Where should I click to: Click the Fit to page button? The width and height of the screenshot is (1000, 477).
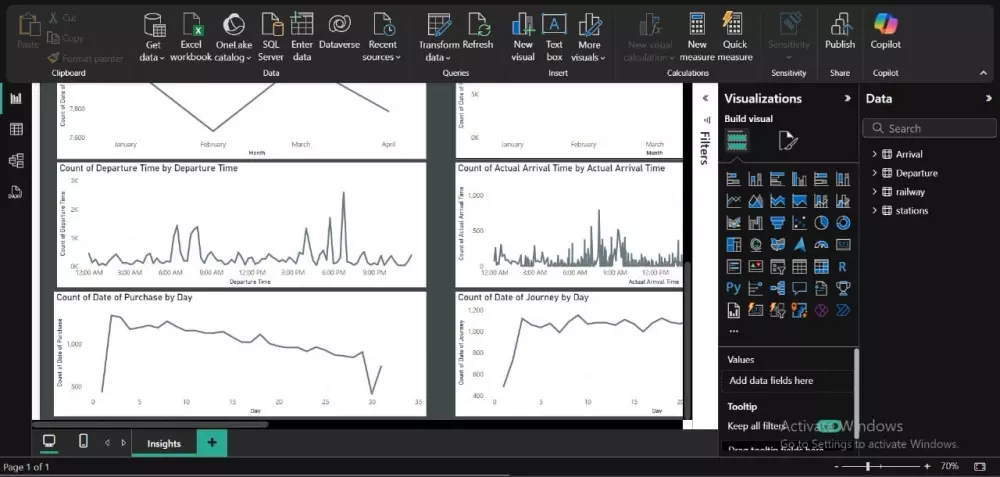click(981, 467)
